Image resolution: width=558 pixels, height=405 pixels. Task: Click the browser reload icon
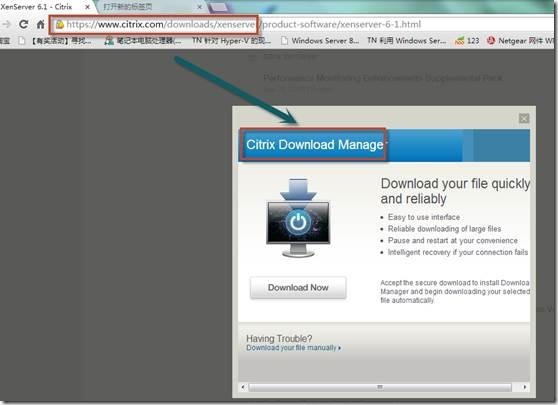pyautogui.click(x=23, y=24)
